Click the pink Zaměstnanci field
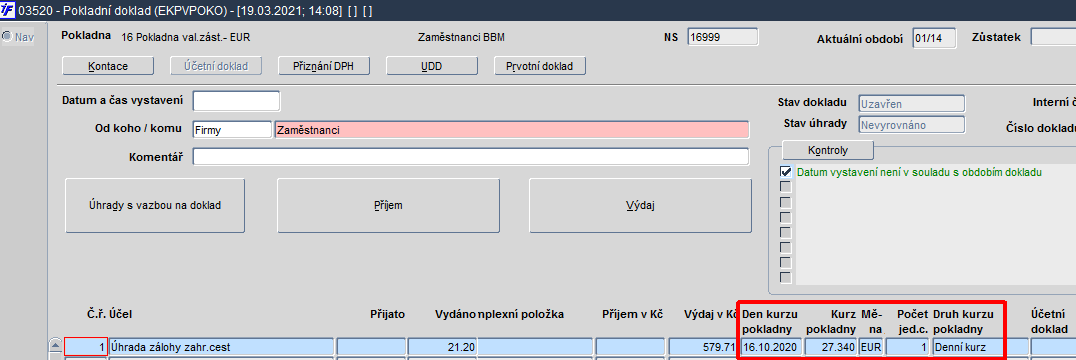Image resolution: width=1076 pixels, height=360 pixels. click(x=512, y=130)
